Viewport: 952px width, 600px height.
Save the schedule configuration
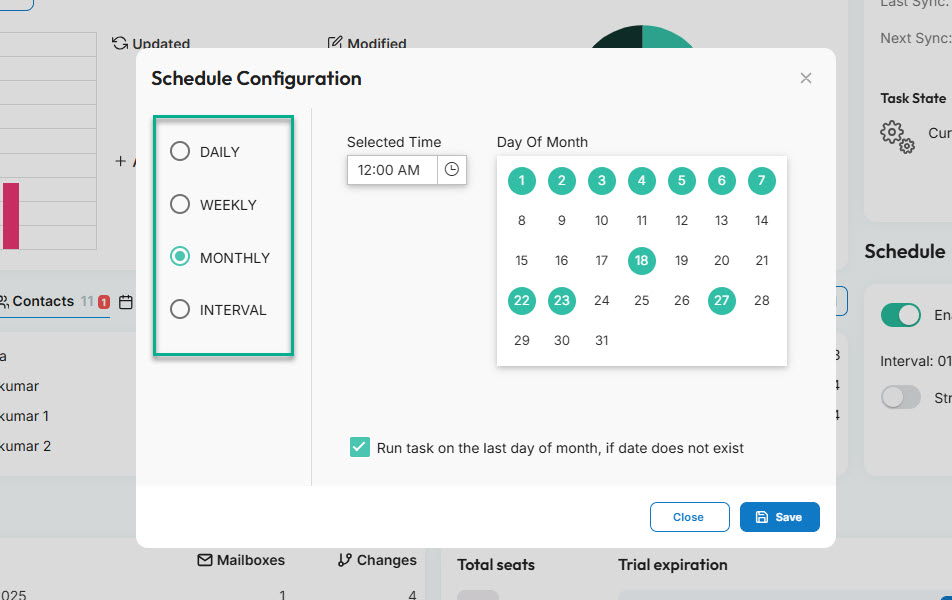(x=779, y=517)
